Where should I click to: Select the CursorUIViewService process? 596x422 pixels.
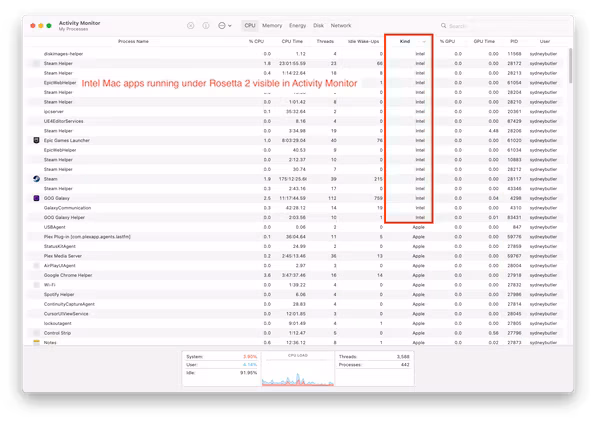(66, 314)
